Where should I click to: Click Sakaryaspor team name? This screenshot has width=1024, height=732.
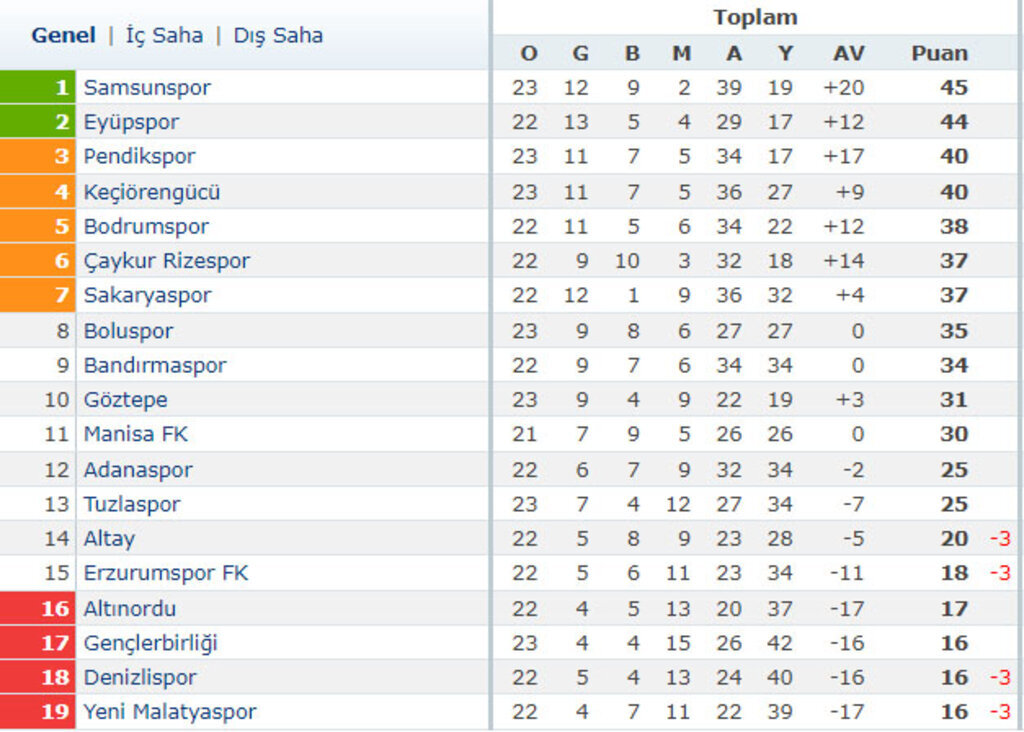(x=147, y=296)
